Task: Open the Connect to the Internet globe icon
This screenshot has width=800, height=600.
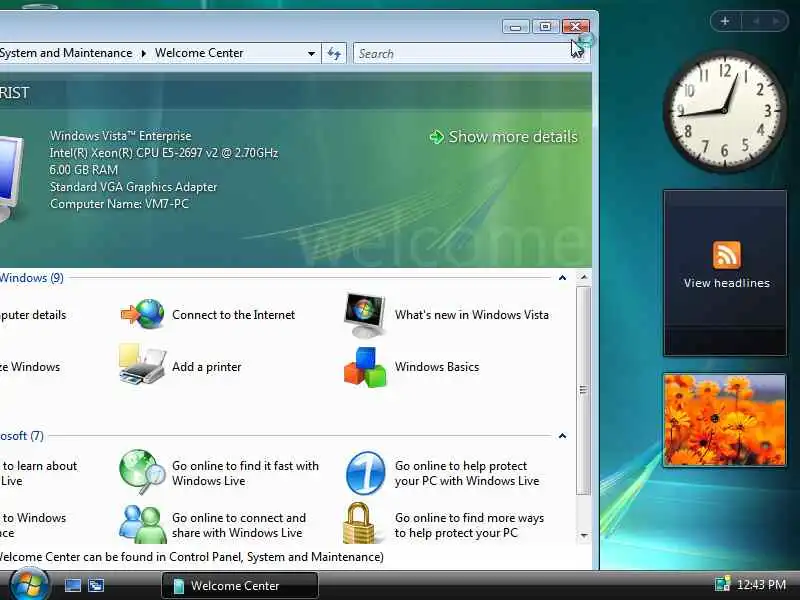Action: coord(142,314)
